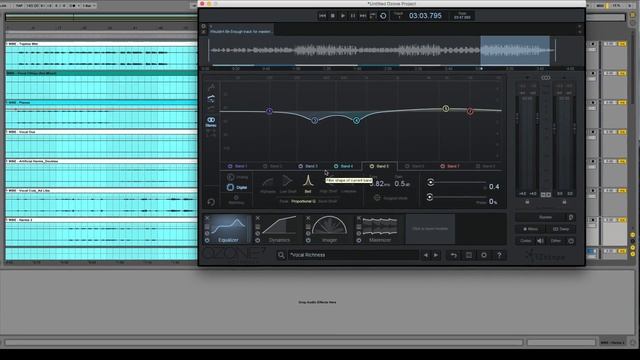
Task: Select Analog EQ mode
Action: pyautogui.click(x=237, y=177)
